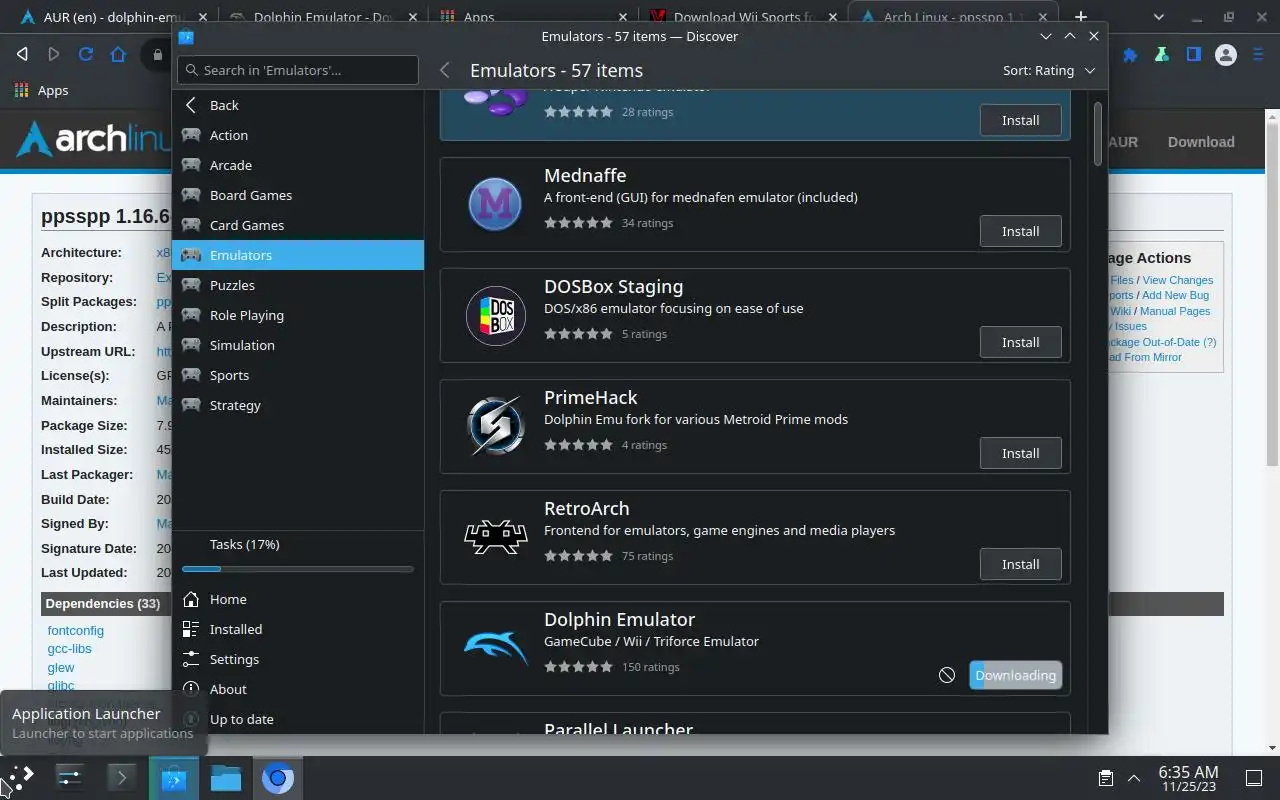The width and height of the screenshot is (1280, 800).
Task: Open the fontconfig dependency link
Action: (x=75, y=631)
